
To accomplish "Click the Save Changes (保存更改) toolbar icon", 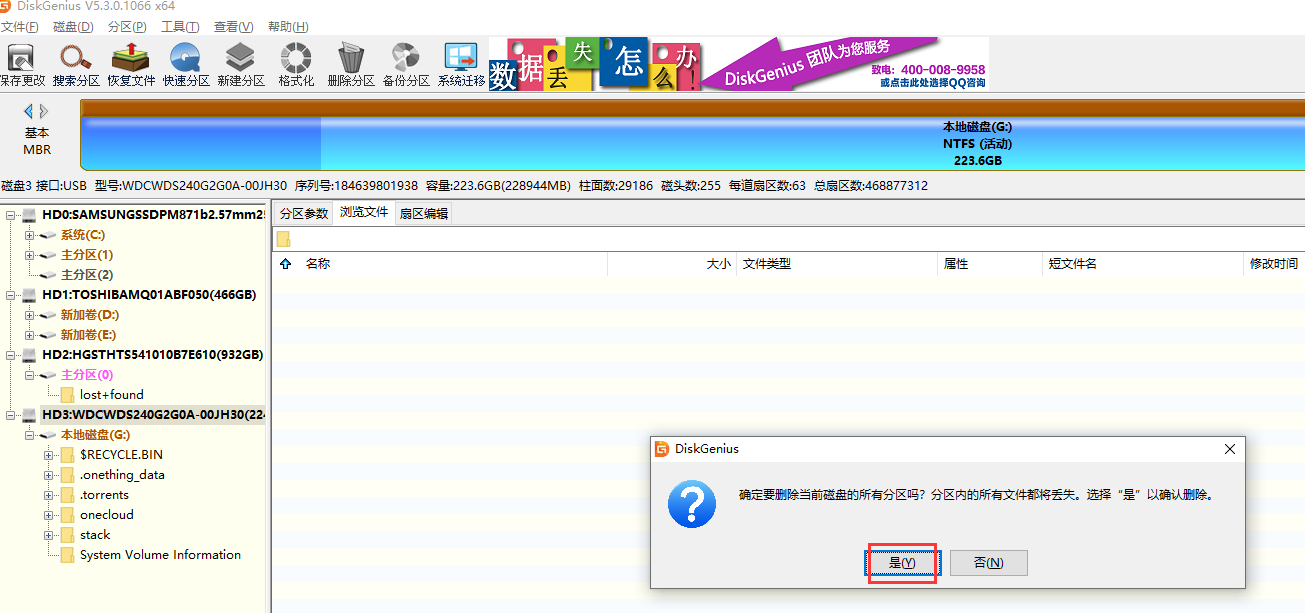I will click(x=21, y=66).
